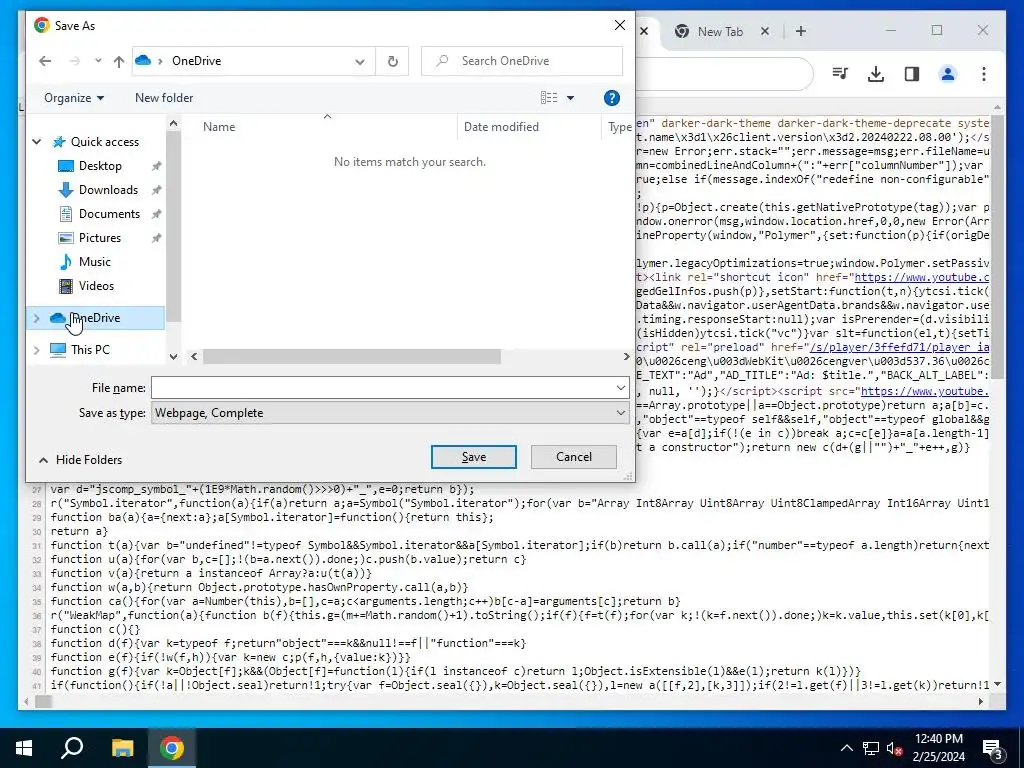Open the view options dropdown arrow
This screenshot has height=768, width=1024.
pyautogui.click(x=570, y=98)
